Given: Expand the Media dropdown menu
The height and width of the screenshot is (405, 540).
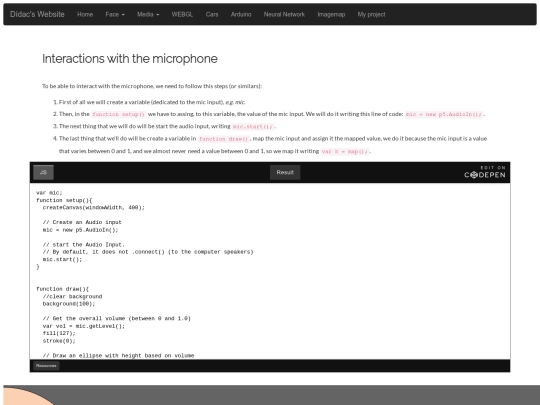Looking at the screenshot, I should pyautogui.click(x=148, y=14).
